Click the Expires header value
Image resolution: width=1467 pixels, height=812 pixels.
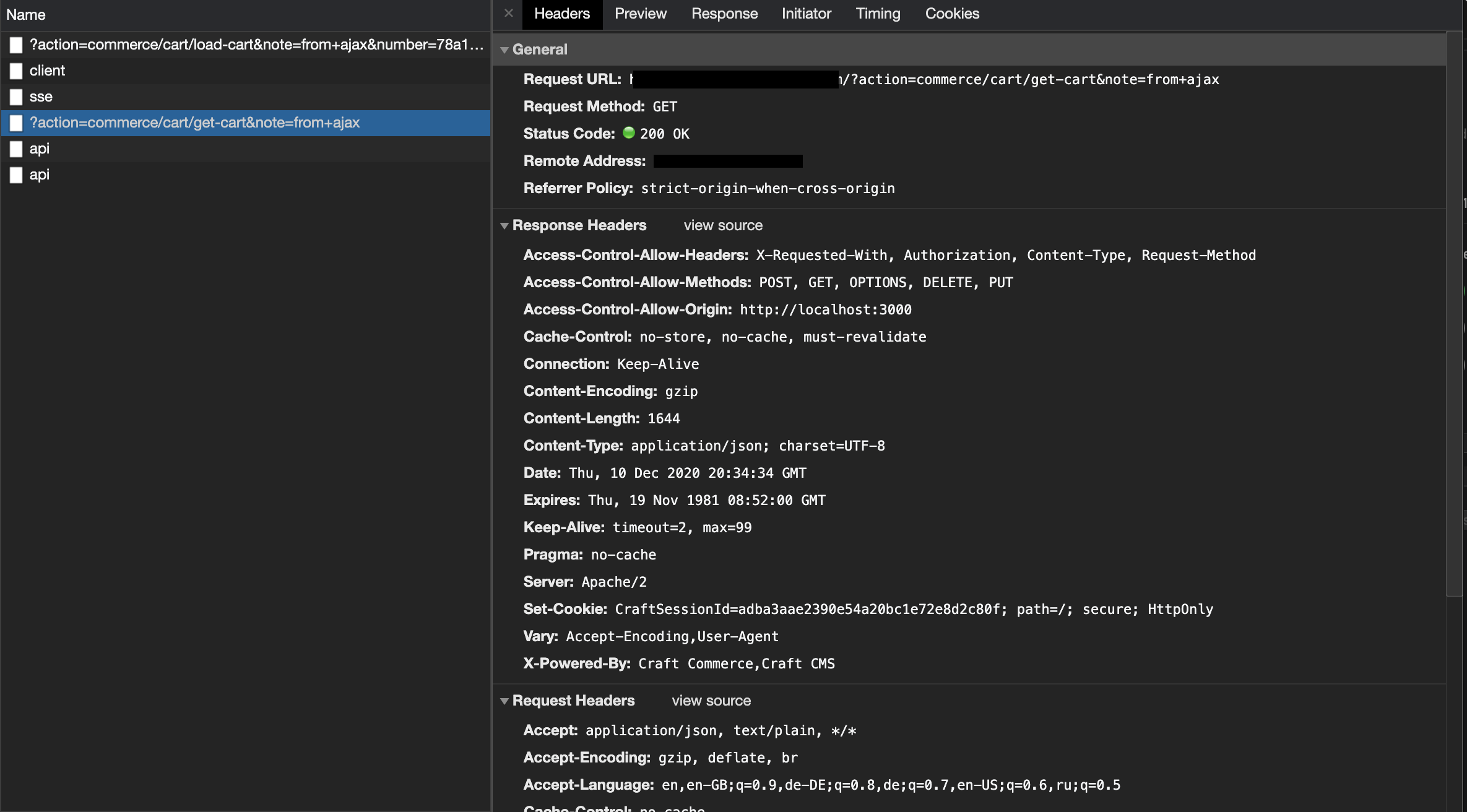click(x=707, y=500)
